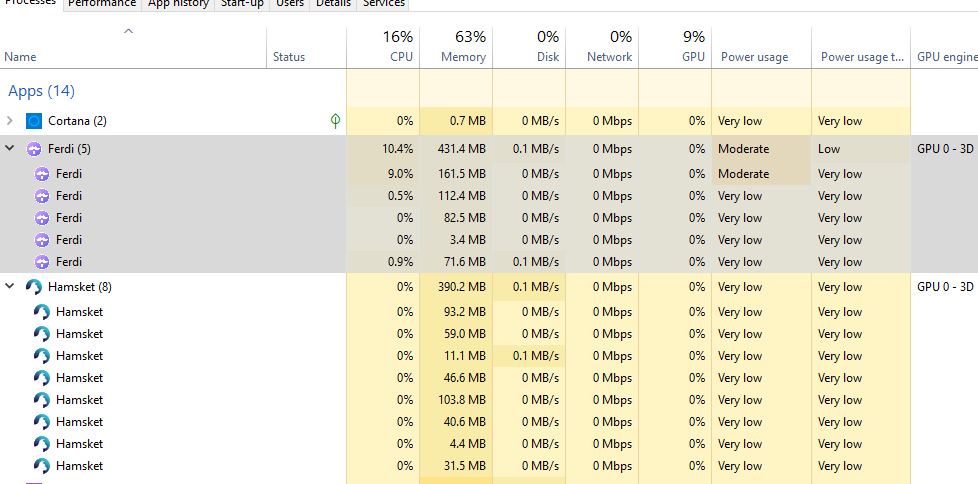The height and width of the screenshot is (484, 978).
Task: Select Ferdi icon in the 161.5 MB row
Action: click(x=42, y=174)
